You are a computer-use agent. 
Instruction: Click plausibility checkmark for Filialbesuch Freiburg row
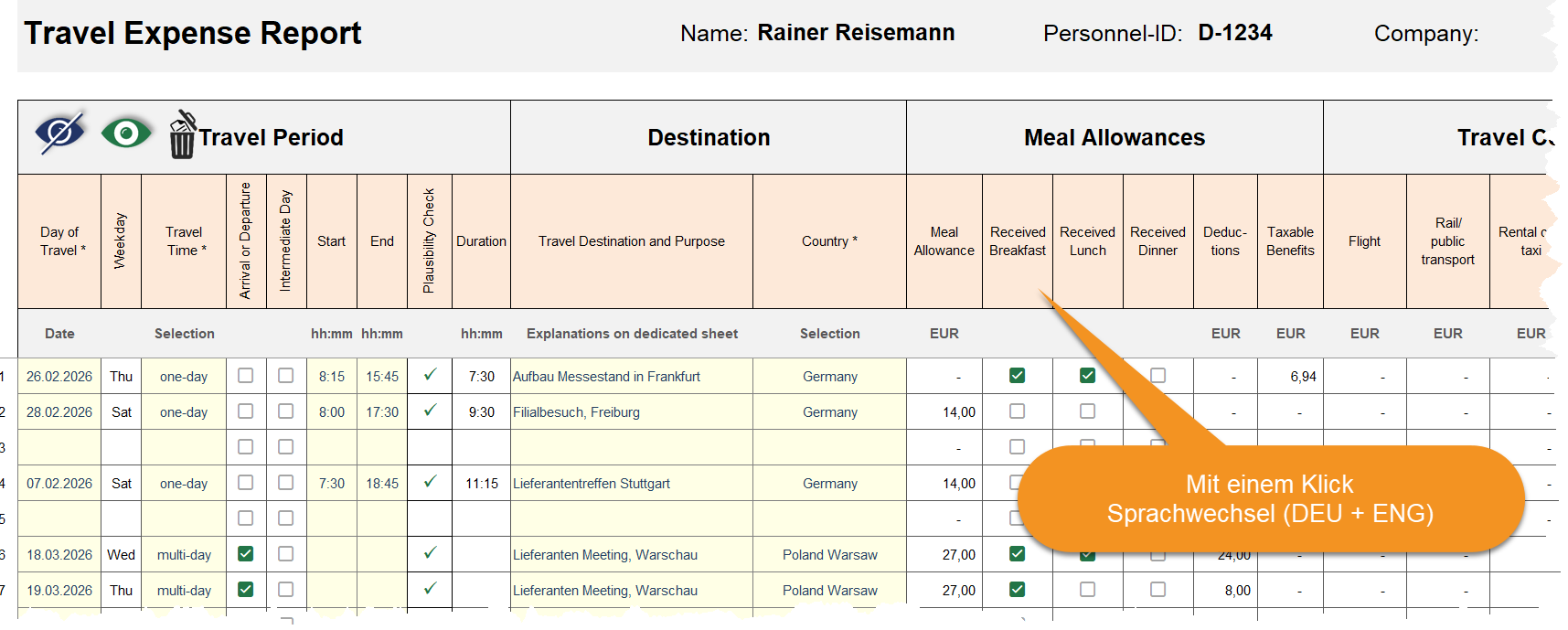click(430, 411)
